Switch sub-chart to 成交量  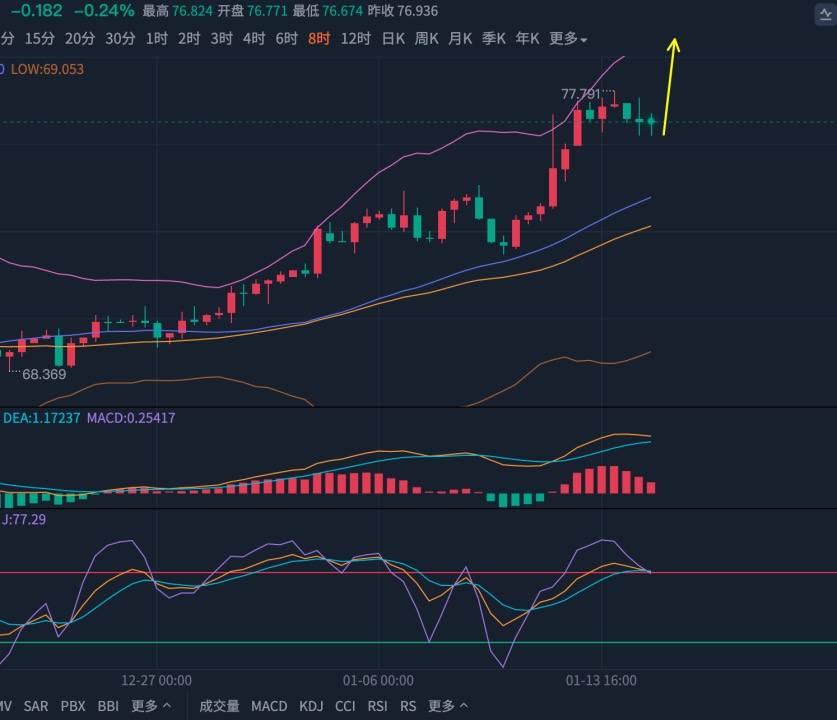point(219,706)
